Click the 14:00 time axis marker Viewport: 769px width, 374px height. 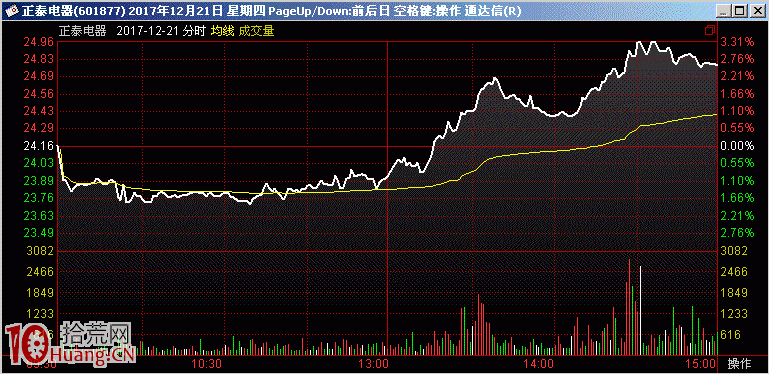(x=538, y=364)
